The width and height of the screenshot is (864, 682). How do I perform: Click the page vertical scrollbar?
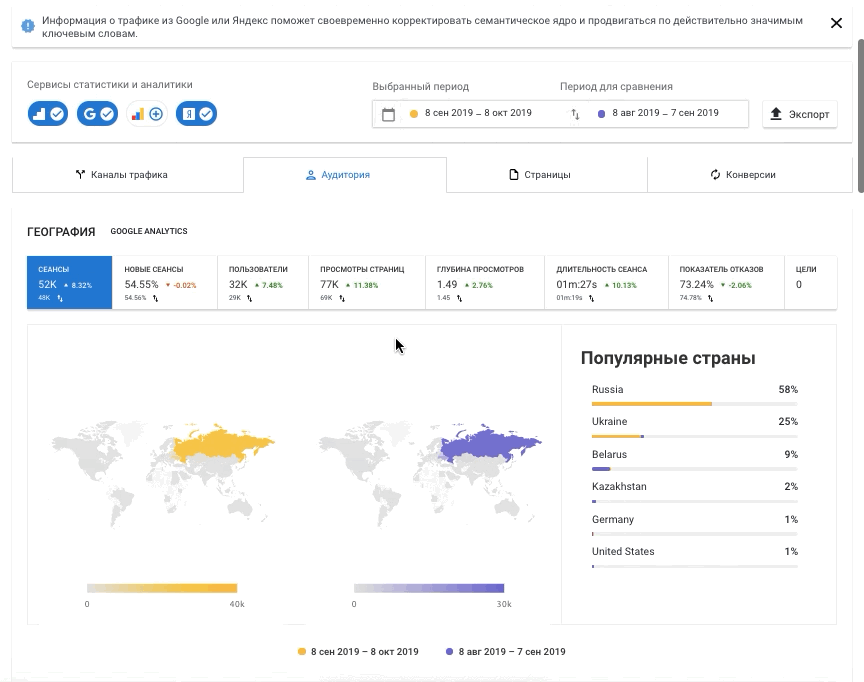(x=861, y=116)
